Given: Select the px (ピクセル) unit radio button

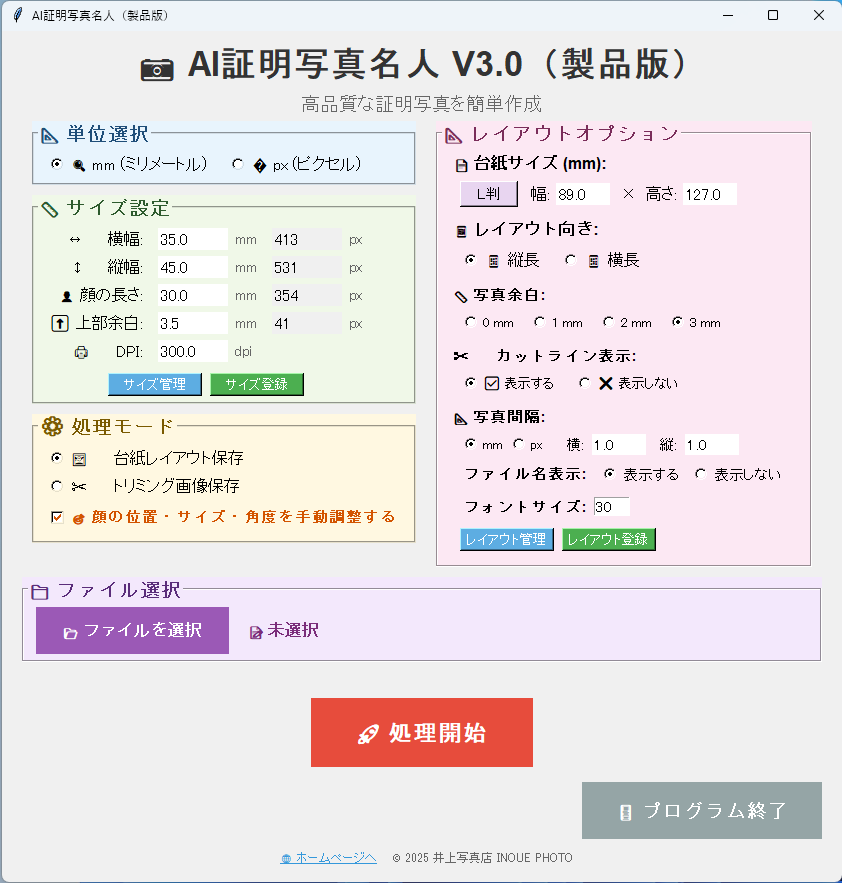Looking at the screenshot, I should coord(238,165).
